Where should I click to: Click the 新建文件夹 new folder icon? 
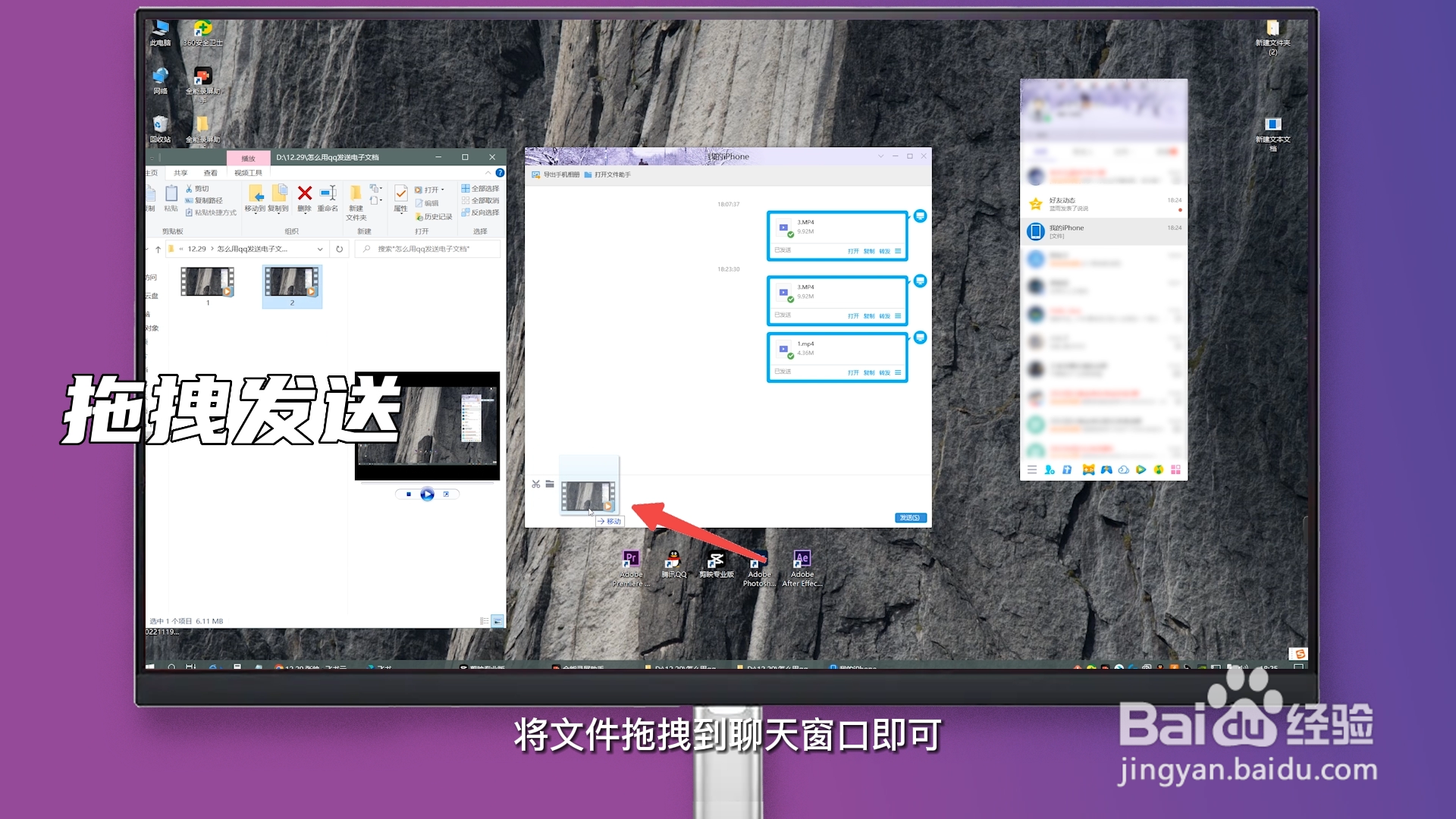click(356, 194)
